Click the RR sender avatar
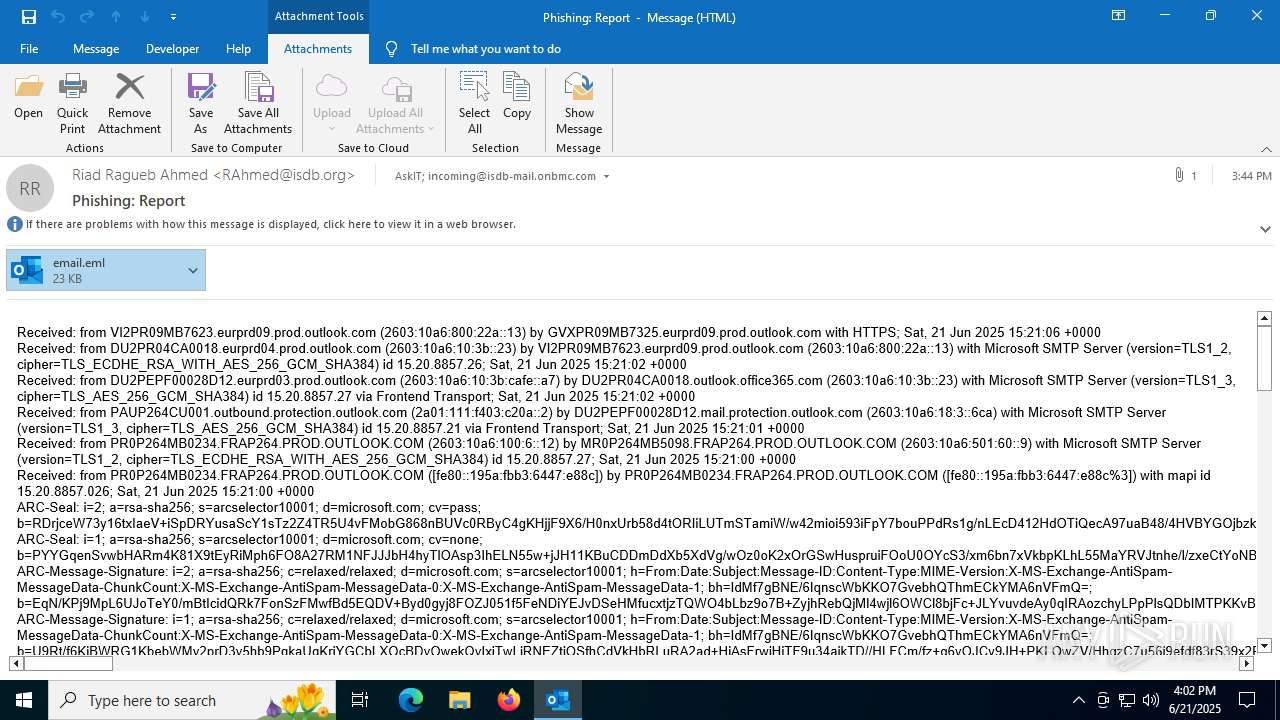 coord(30,188)
